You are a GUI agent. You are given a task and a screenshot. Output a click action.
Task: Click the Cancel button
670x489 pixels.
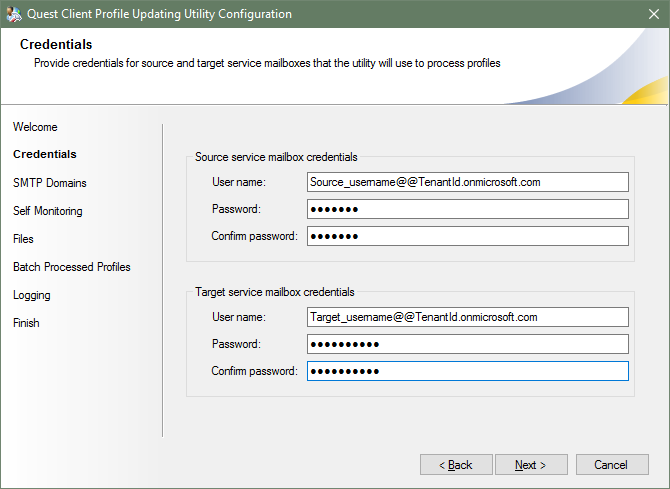click(x=610, y=465)
